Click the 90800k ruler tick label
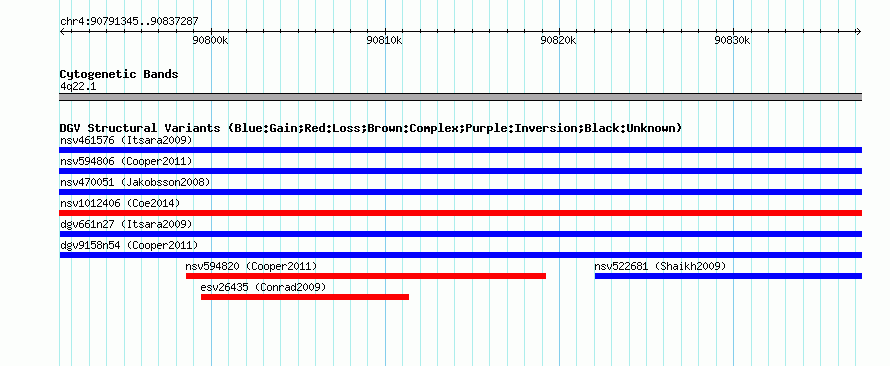The height and width of the screenshot is (366, 890). (x=211, y=40)
